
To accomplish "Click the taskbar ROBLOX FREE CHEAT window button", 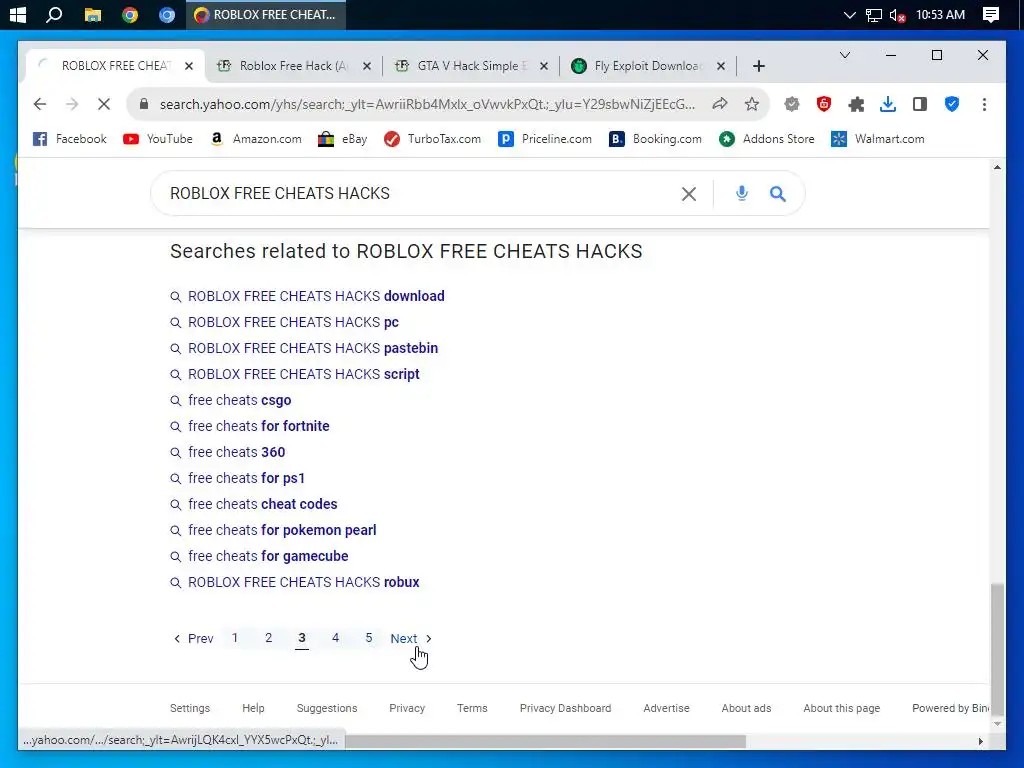I will [x=266, y=14].
